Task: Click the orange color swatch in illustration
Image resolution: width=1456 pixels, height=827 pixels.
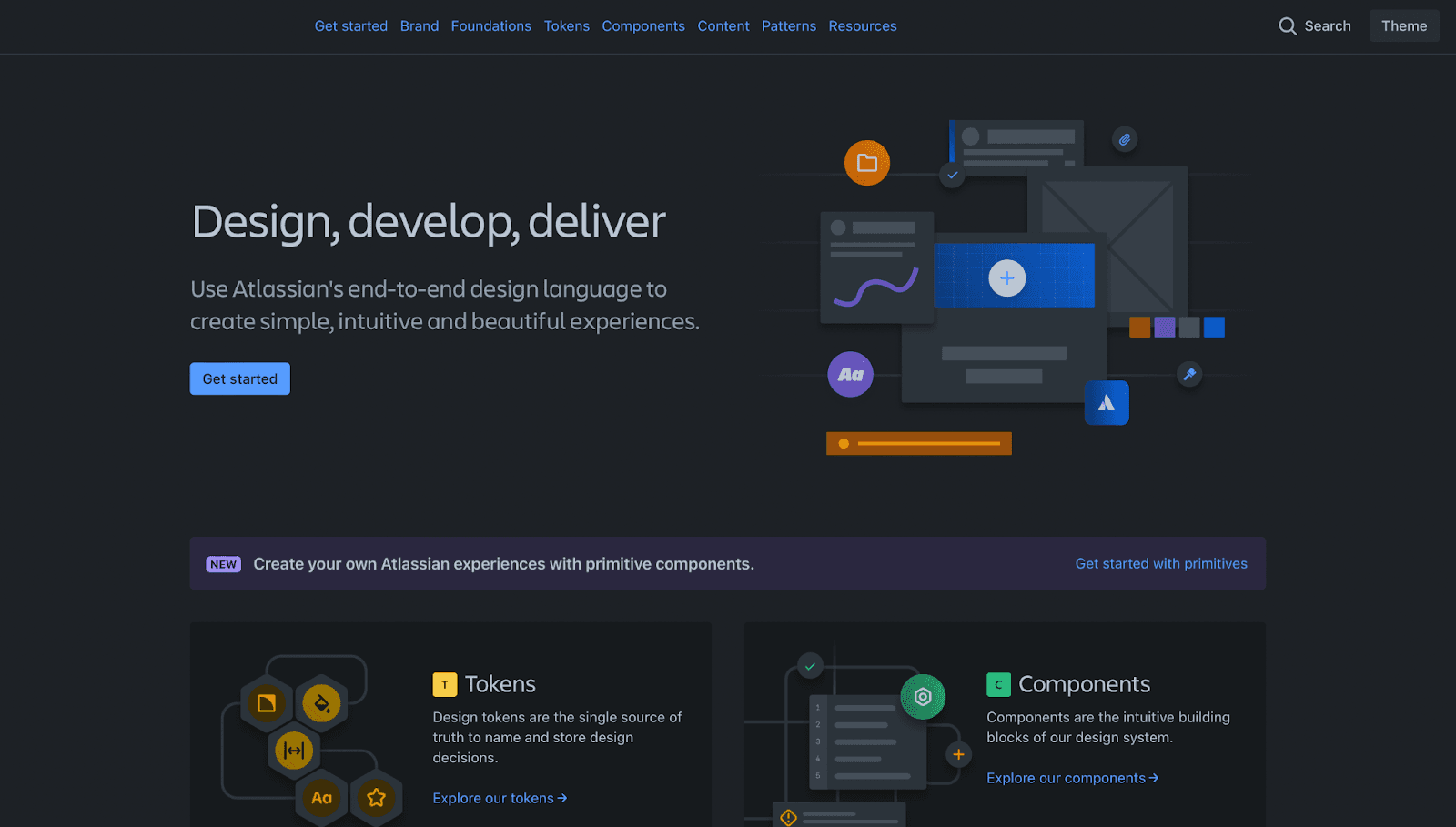Action: [x=1139, y=328]
